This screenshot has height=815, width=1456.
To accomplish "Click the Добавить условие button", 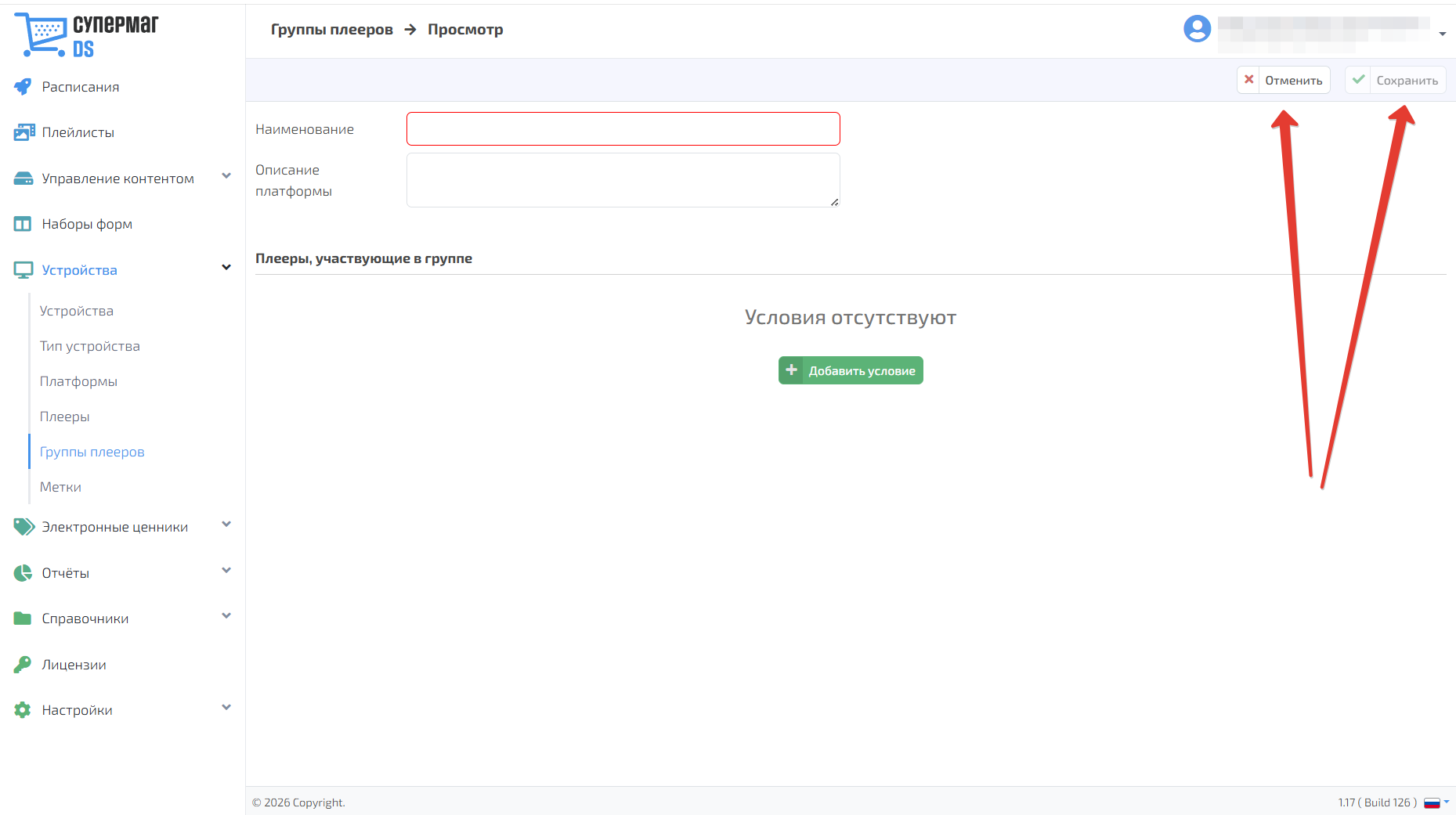I will (851, 370).
